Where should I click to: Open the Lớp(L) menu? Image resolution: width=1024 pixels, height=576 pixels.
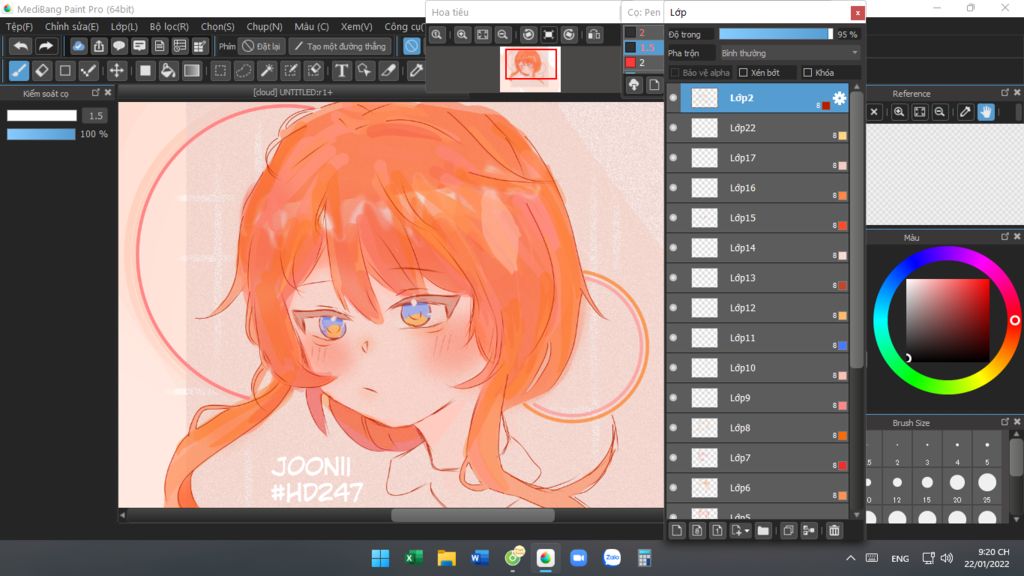pyautogui.click(x=124, y=27)
